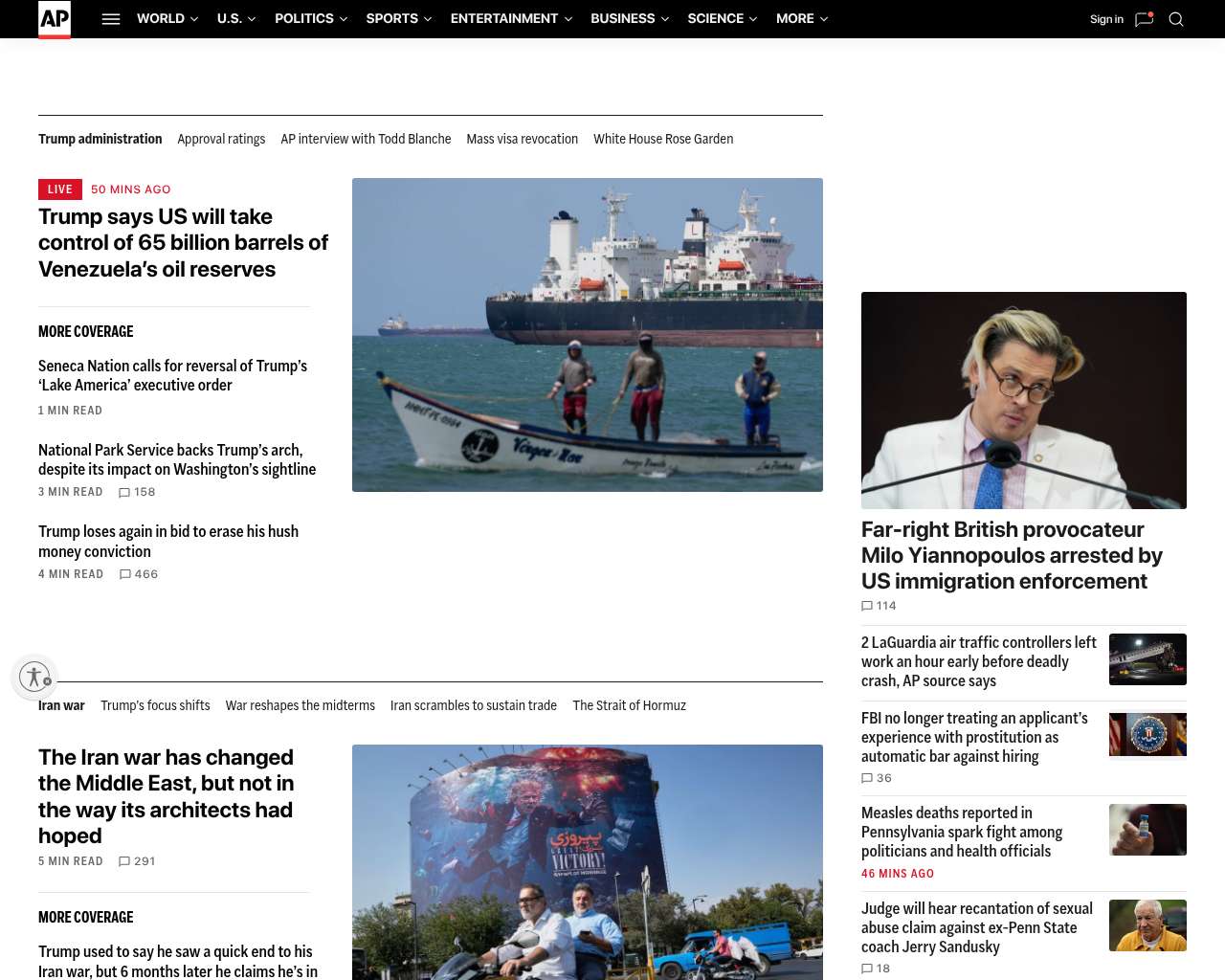Screen dimensions: 1225x980
Task: Click the AP logo home icon
Action: point(55,19)
